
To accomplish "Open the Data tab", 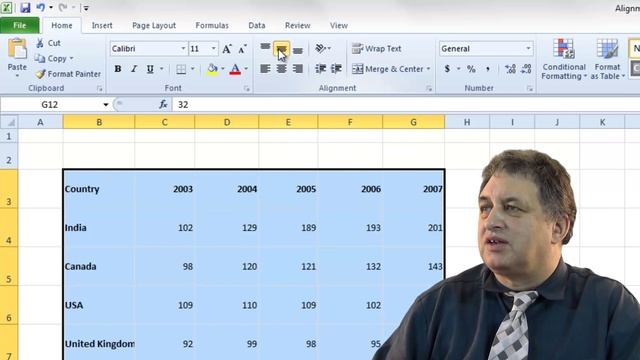I will [x=257, y=25].
